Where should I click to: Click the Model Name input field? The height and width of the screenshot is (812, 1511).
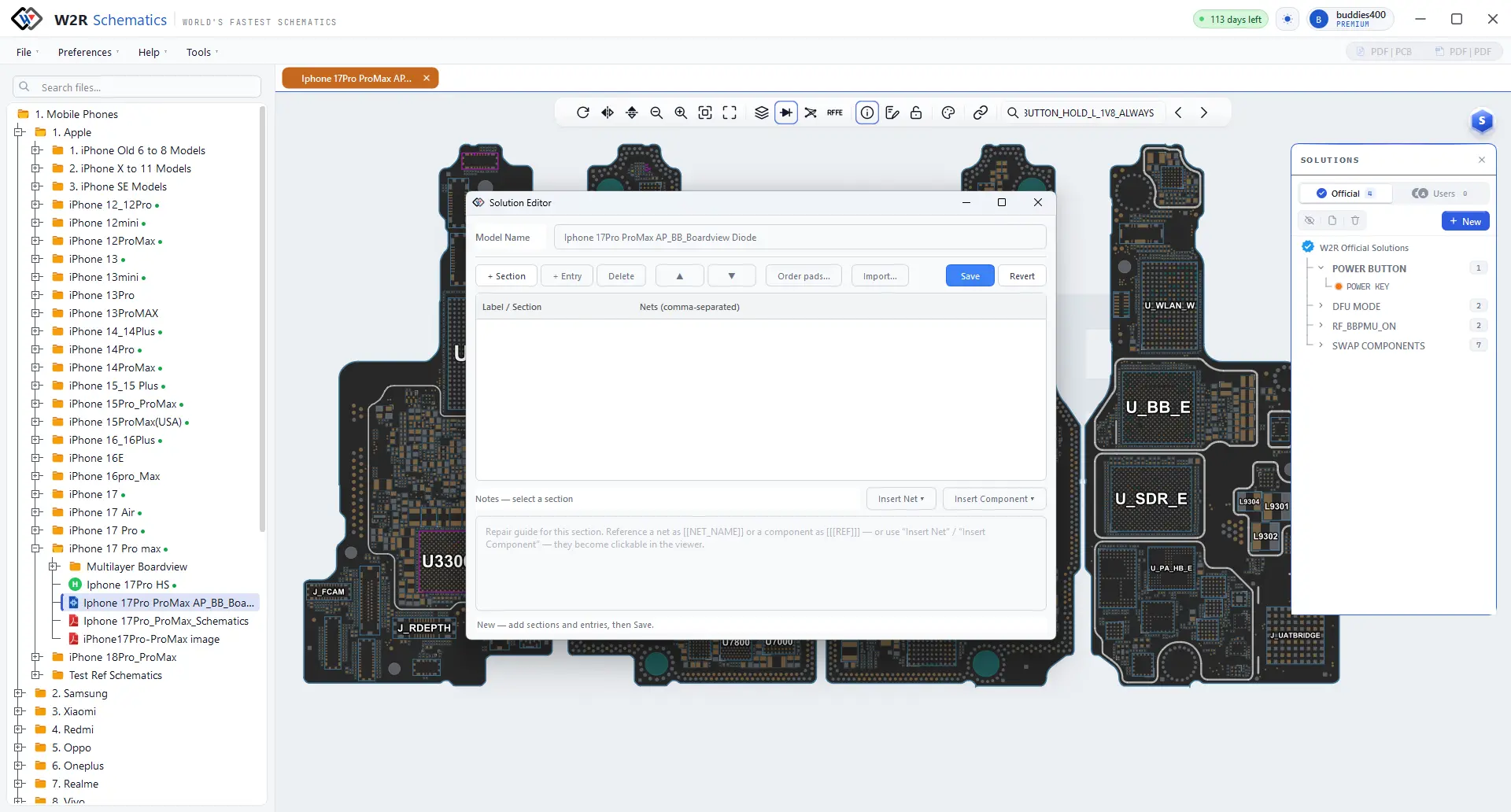click(x=800, y=238)
